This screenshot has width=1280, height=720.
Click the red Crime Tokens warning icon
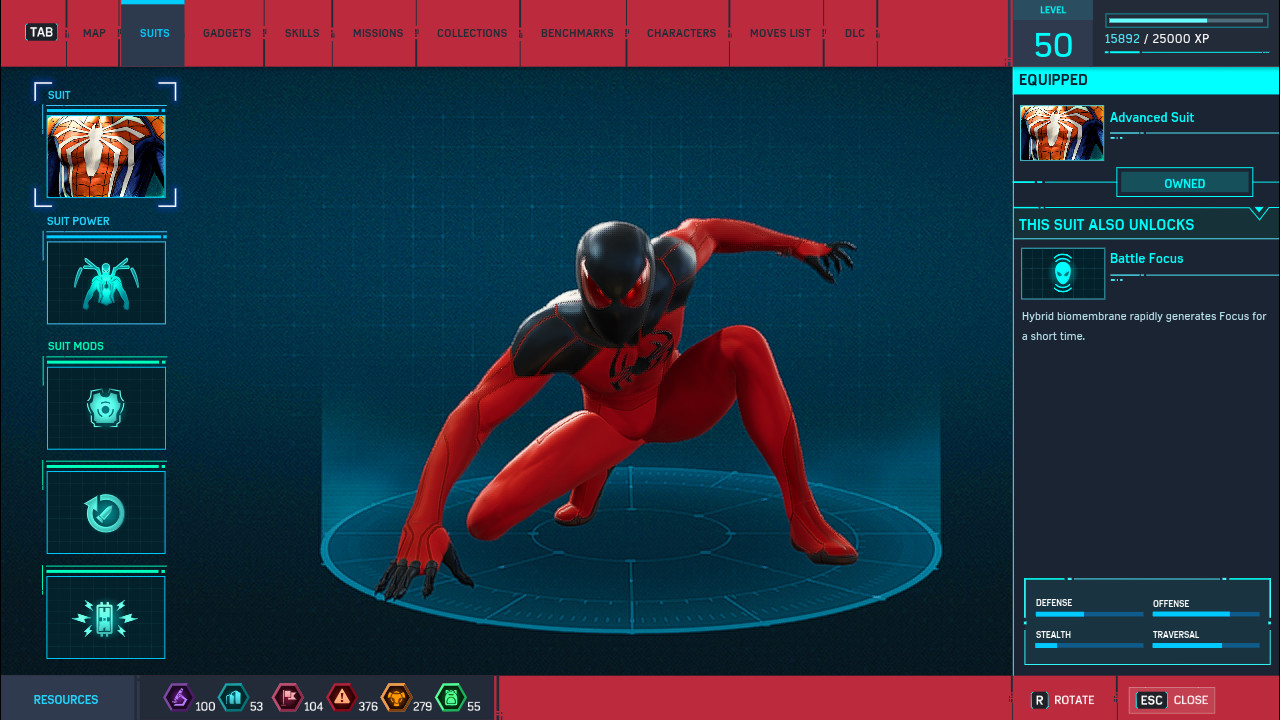pos(341,699)
